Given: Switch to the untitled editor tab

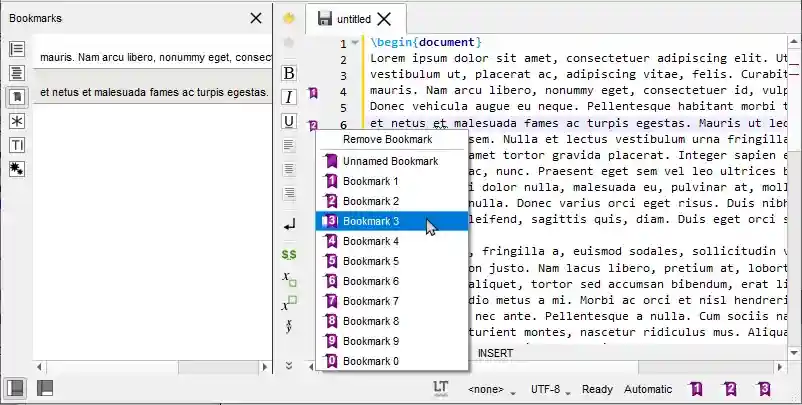Looking at the screenshot, I should coord(354,19).
